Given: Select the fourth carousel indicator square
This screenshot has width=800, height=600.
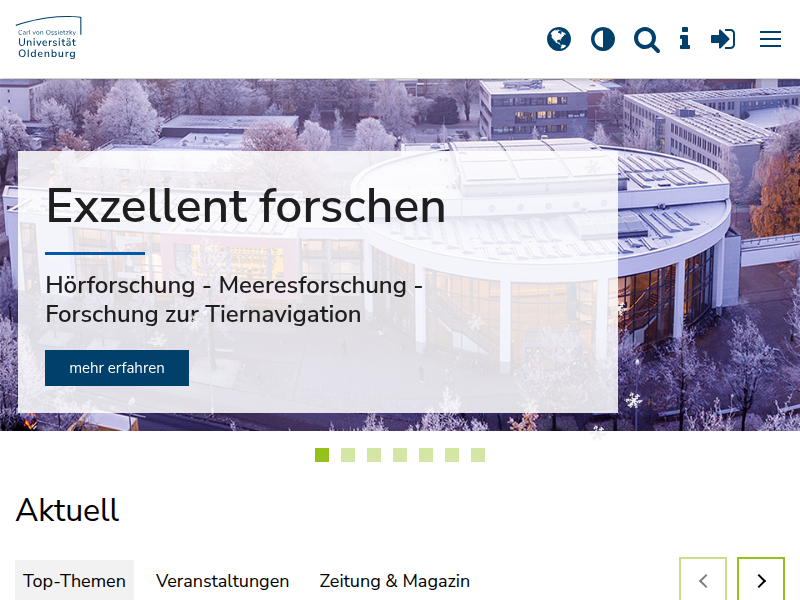Looking at the screenshot, I should click(400, 455).
